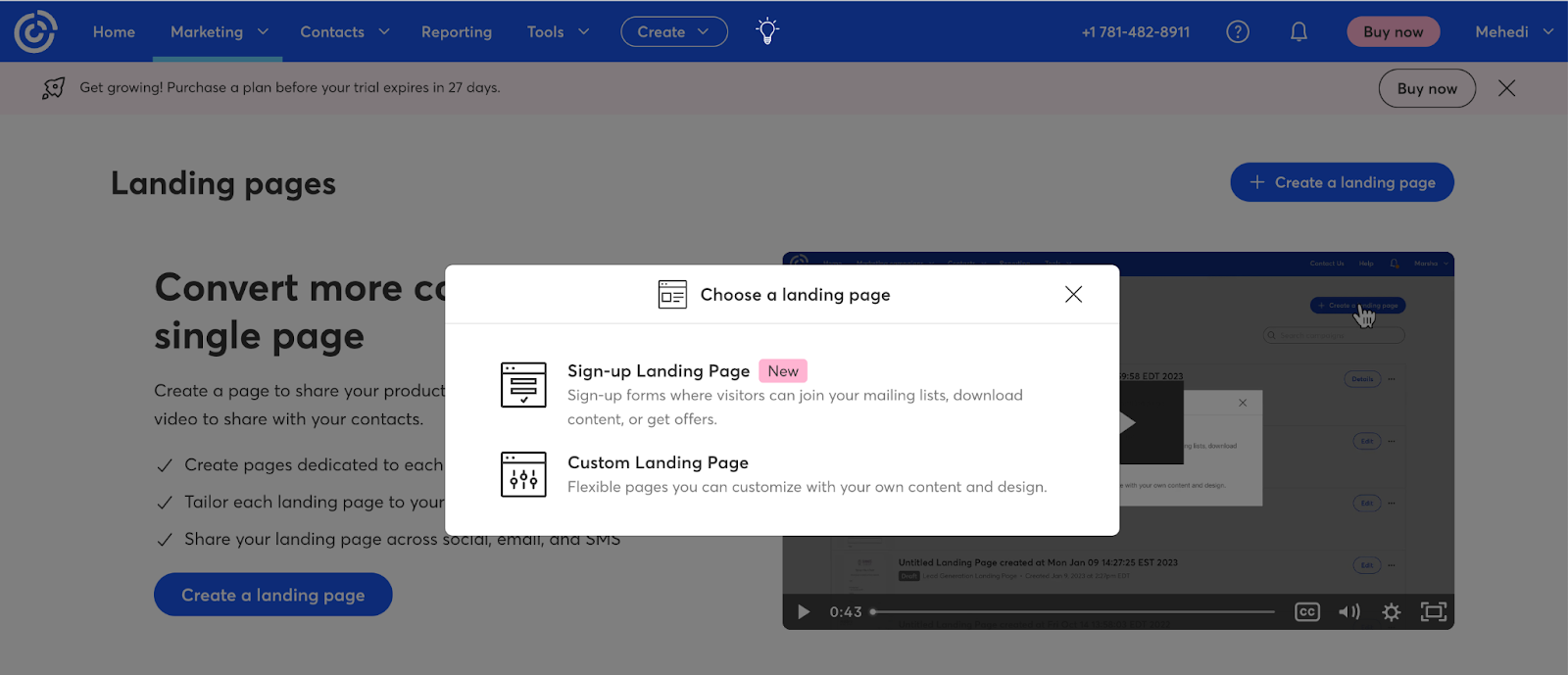Click the phone number +1 781-482-8911
1568x675 pixels.
pos(1136,31)
